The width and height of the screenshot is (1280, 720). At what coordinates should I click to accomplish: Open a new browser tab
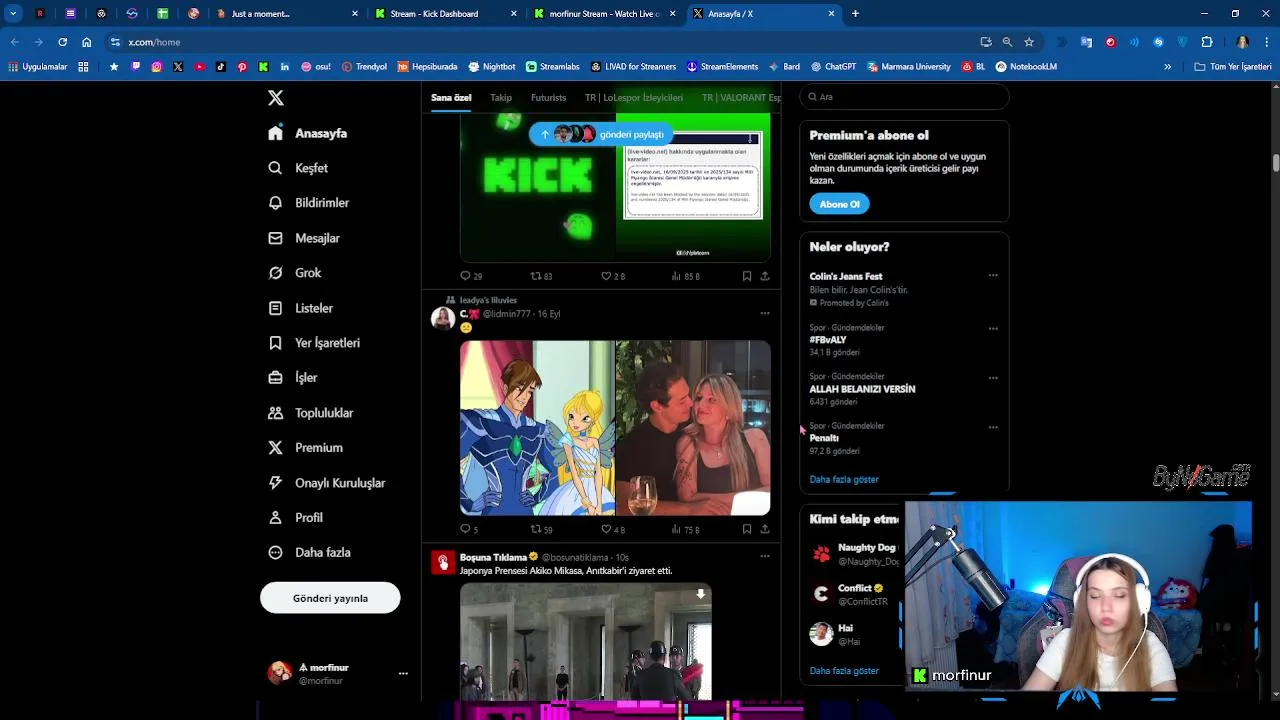click(855, 14)
